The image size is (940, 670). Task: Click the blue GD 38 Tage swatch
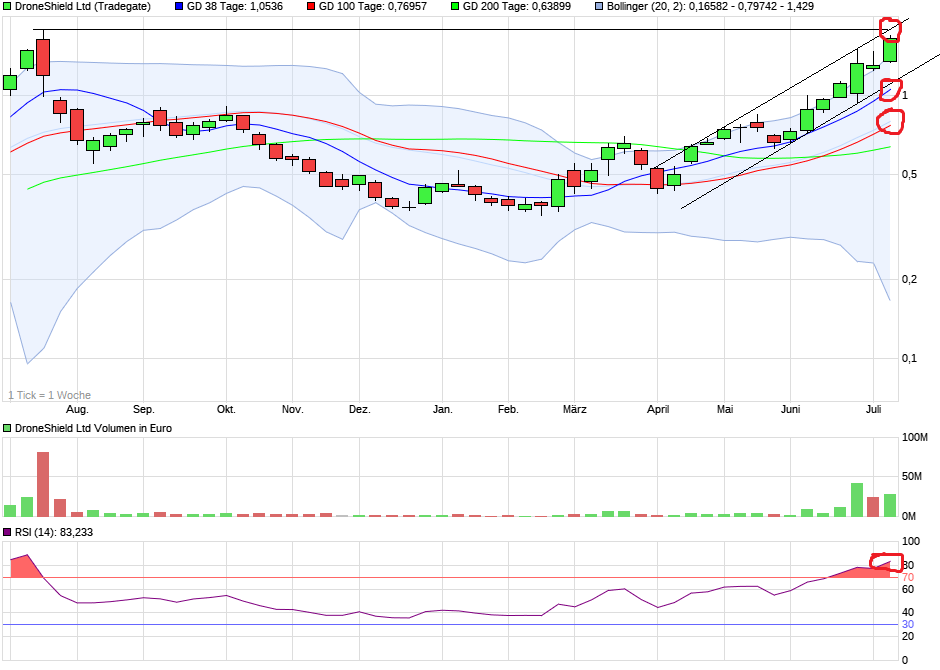(x=179, y=7)
